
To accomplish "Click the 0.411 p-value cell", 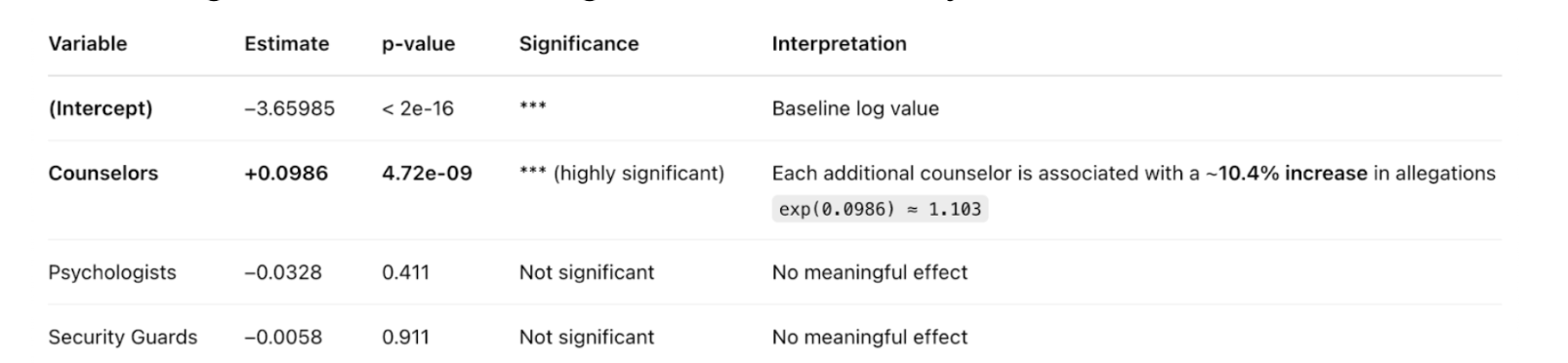I will [x=405, y=272].
